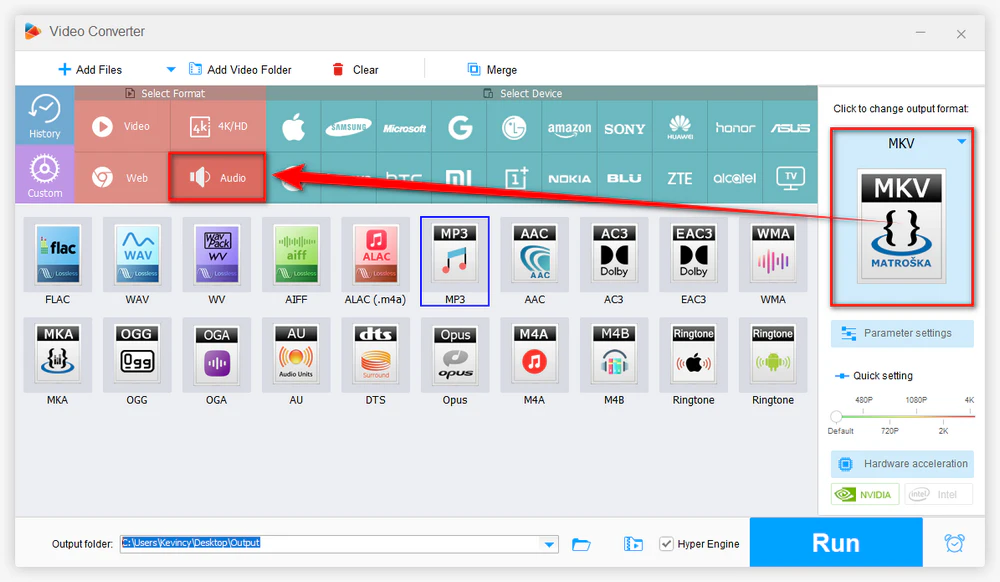Viewport: 1000px width, 582px height.
Task: Expand the output folder path dropdown
Action: click(x=549, y=544)
